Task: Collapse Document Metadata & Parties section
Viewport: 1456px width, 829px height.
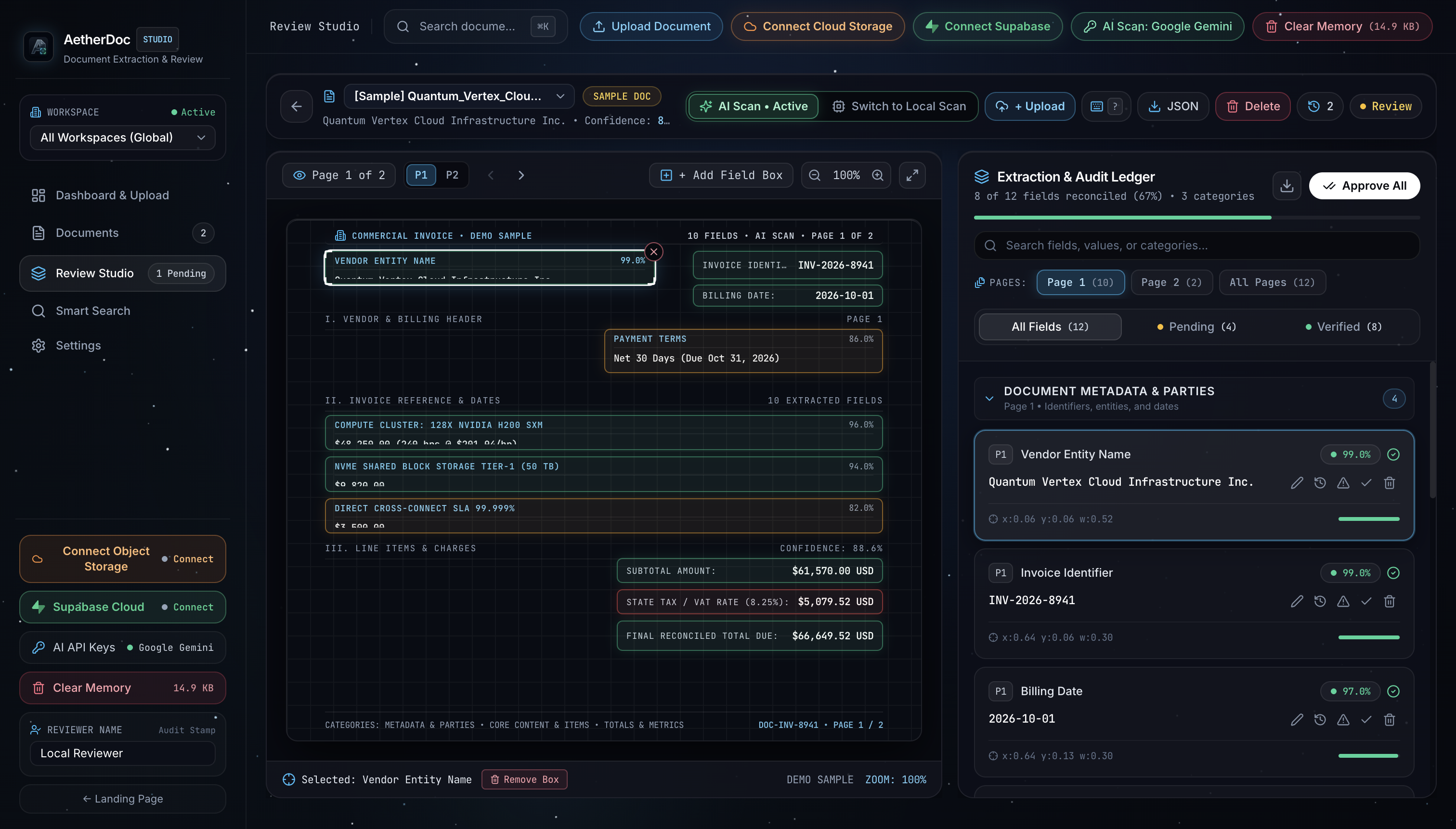Action: 989,399
